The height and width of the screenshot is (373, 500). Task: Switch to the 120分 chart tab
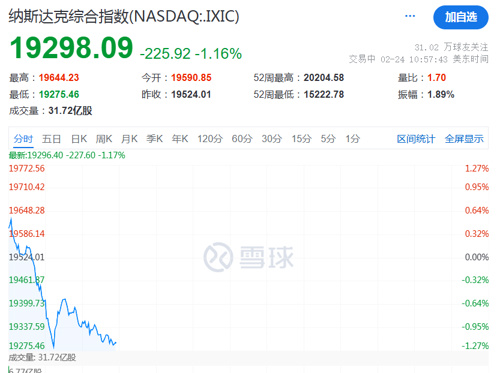(x=210, y=139)
